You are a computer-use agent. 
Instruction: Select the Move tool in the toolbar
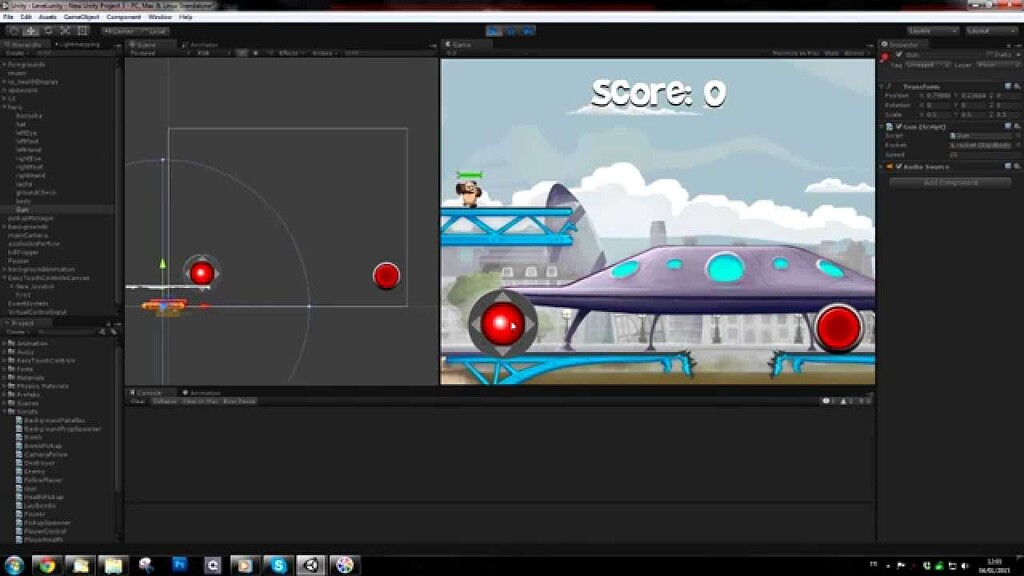pyautogui.click(x=31, y=31)
